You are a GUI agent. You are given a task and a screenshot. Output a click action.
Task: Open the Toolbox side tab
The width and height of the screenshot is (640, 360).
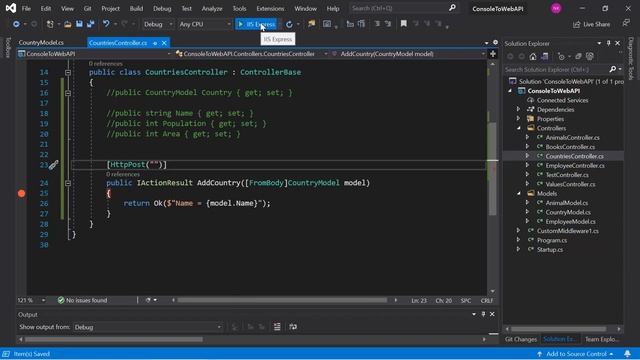[8, 47]
